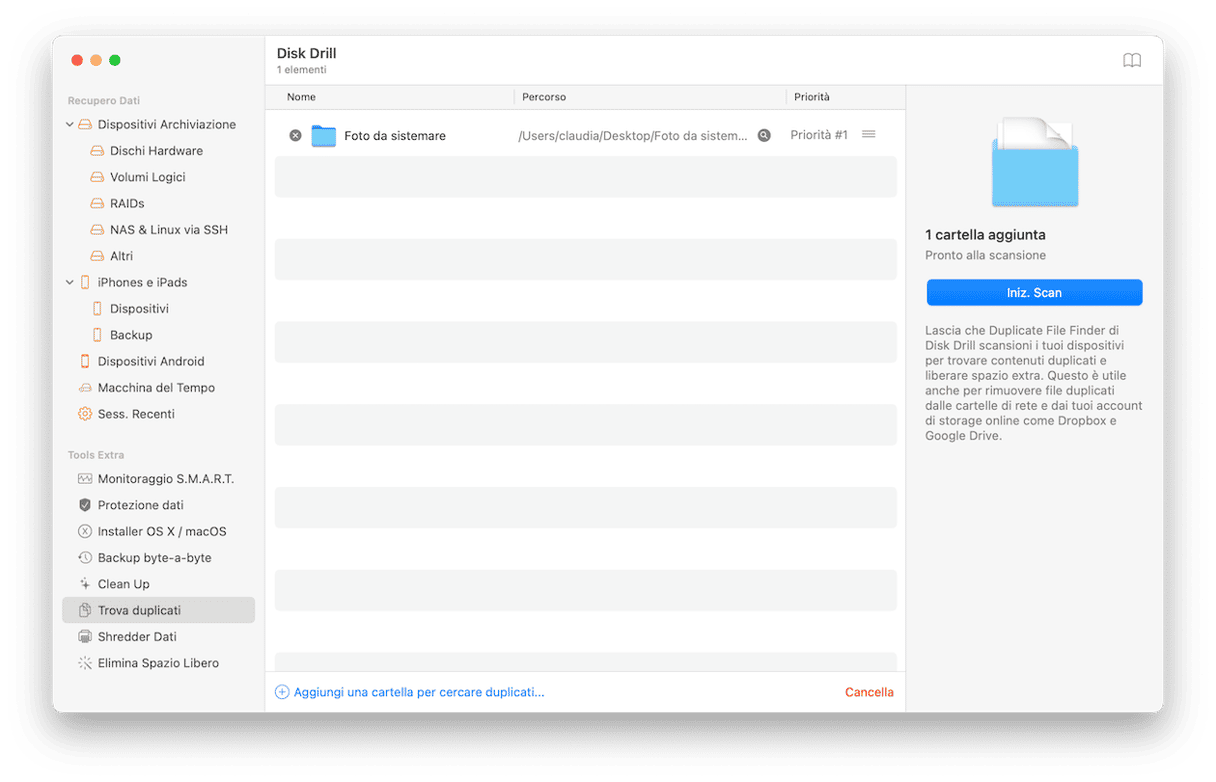Click the Backup byte-a-byte clock icon
Viewport: 1216px width, 782px height.
point(85,558)
